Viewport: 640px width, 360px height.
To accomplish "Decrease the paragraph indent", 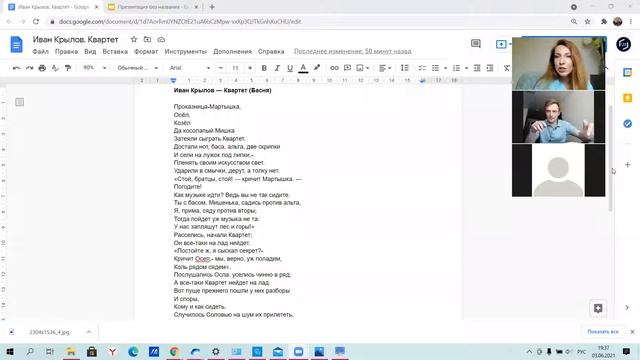I will [477, 68].
